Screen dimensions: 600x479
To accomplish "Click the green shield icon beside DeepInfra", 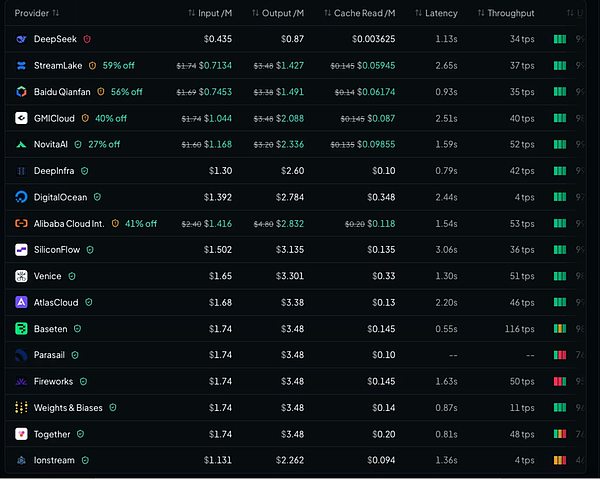I will coord(85,171).
